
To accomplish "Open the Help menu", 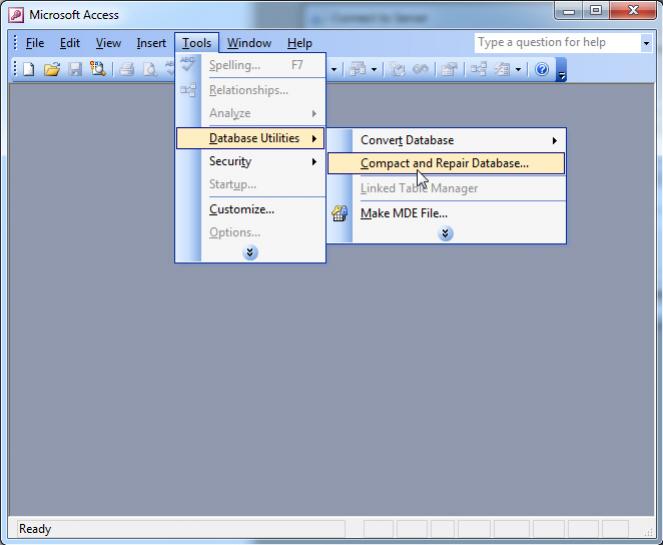I will point(299,43).
